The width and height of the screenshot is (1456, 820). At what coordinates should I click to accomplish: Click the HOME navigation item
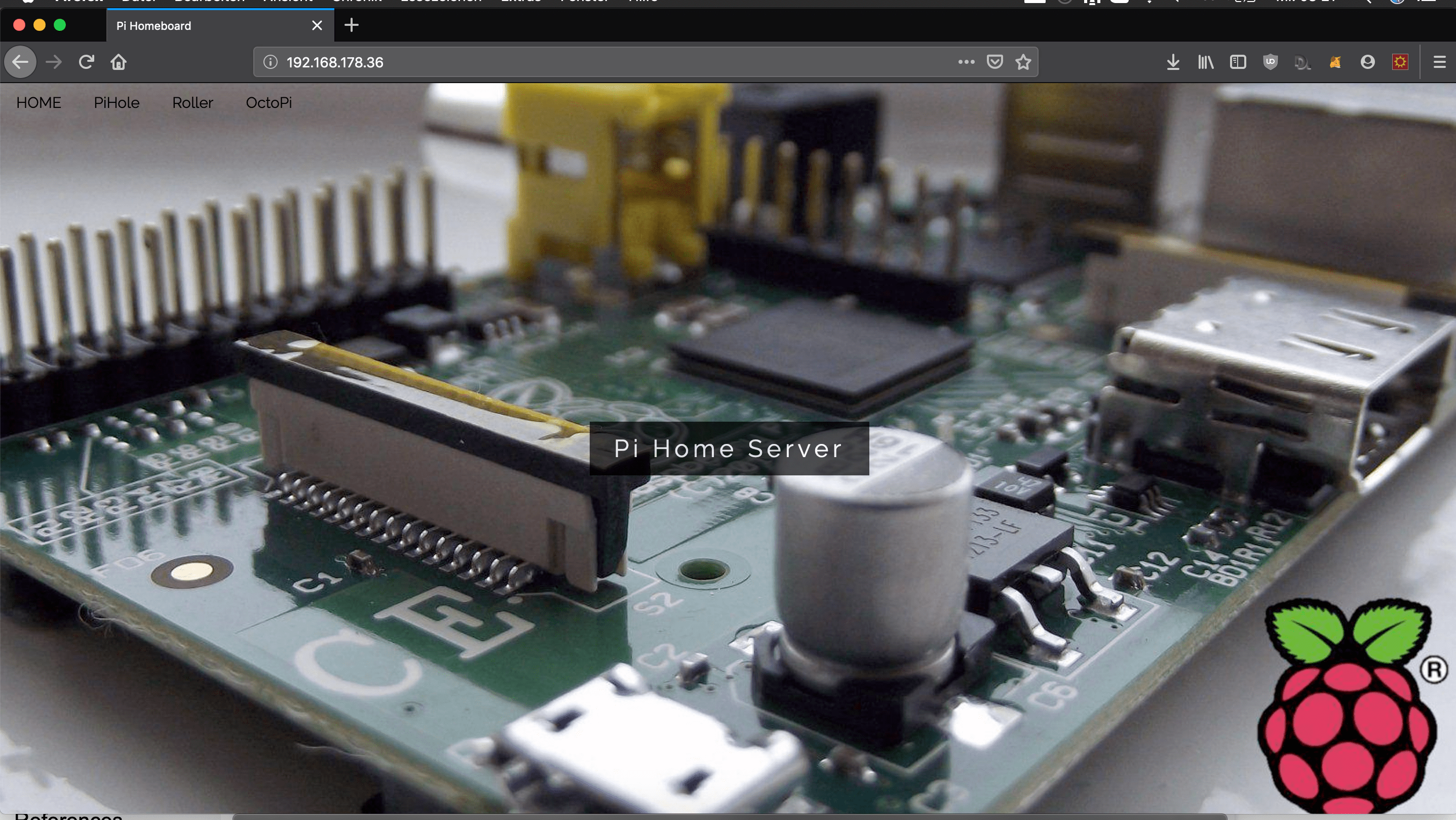[39, 103]
